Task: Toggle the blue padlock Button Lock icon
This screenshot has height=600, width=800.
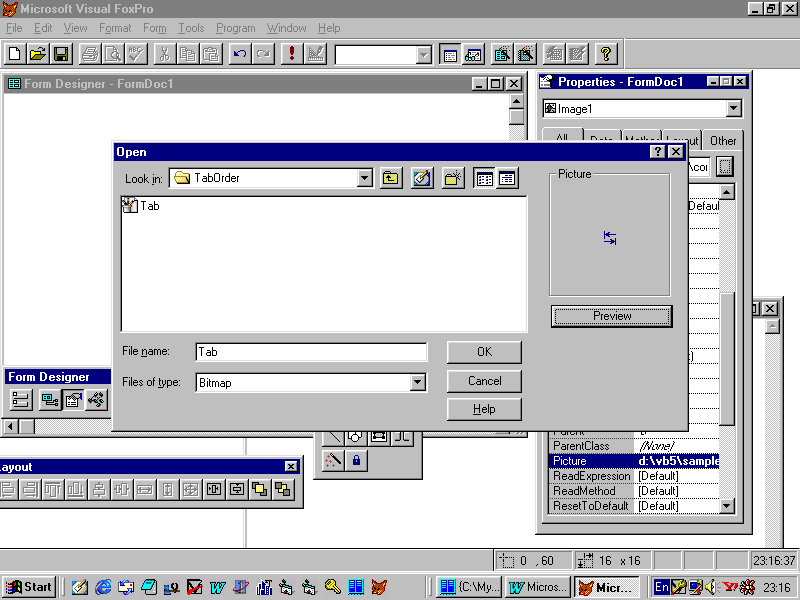Action: [x=356, y=461]
